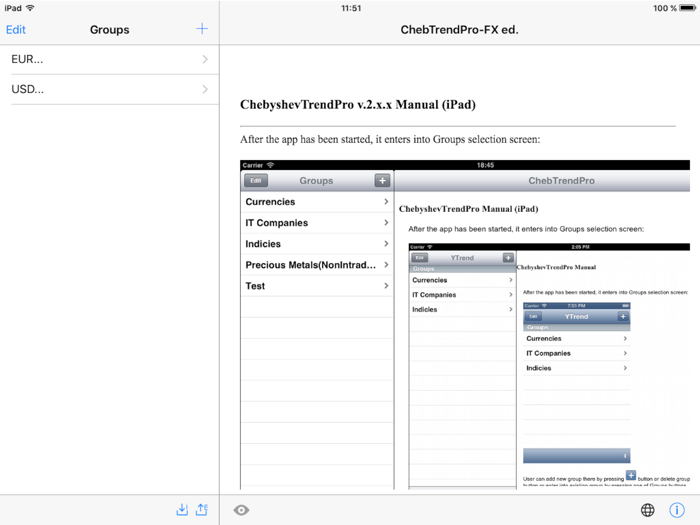Viewport: 700px width, 525px height.
Task: Tap the Edit button in Groups header
Action: tap(16, 30)
